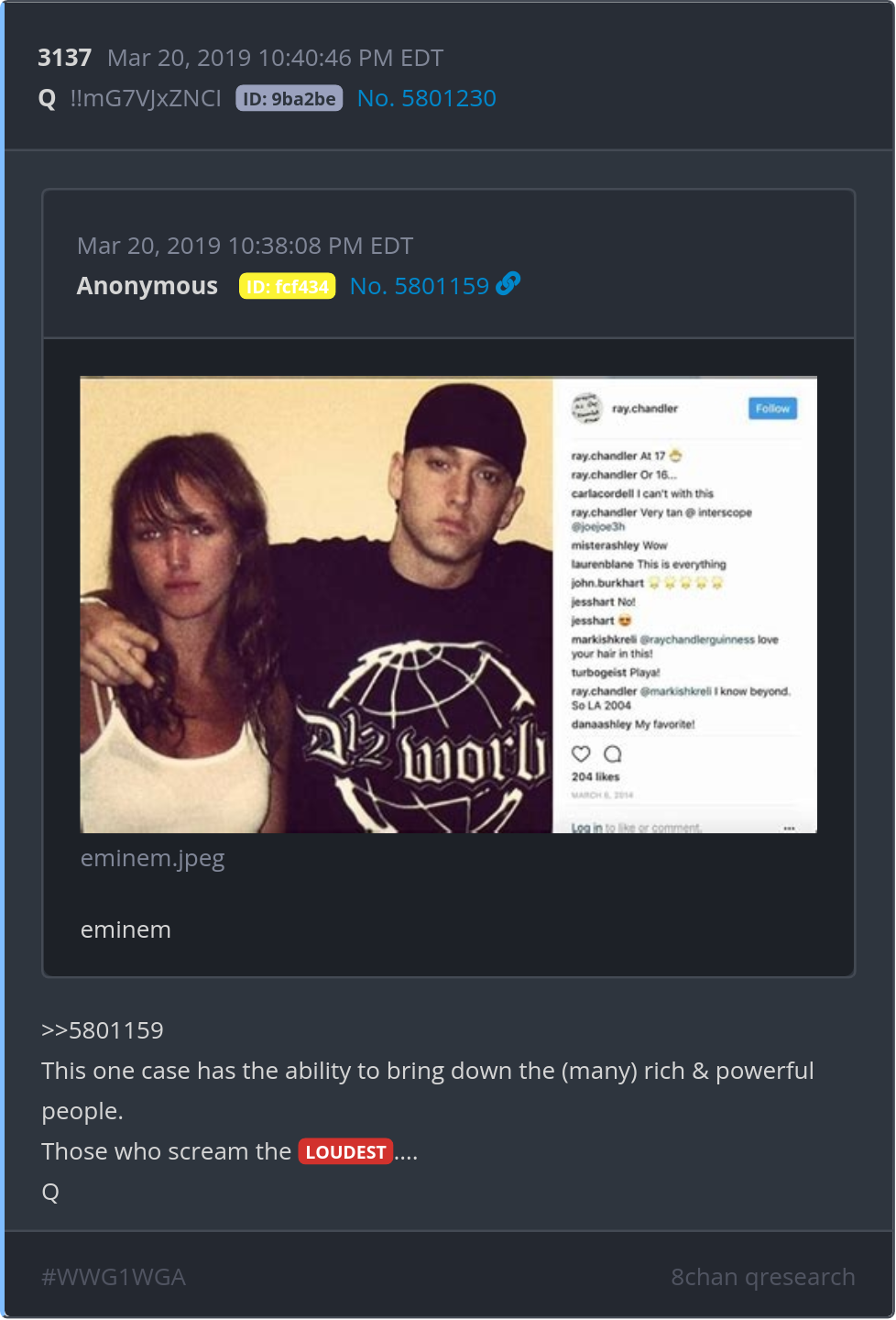Click the comment bubble icon in the embedded image
Viewport: 896px width, 1320px height.
click(x=613, y=753)
